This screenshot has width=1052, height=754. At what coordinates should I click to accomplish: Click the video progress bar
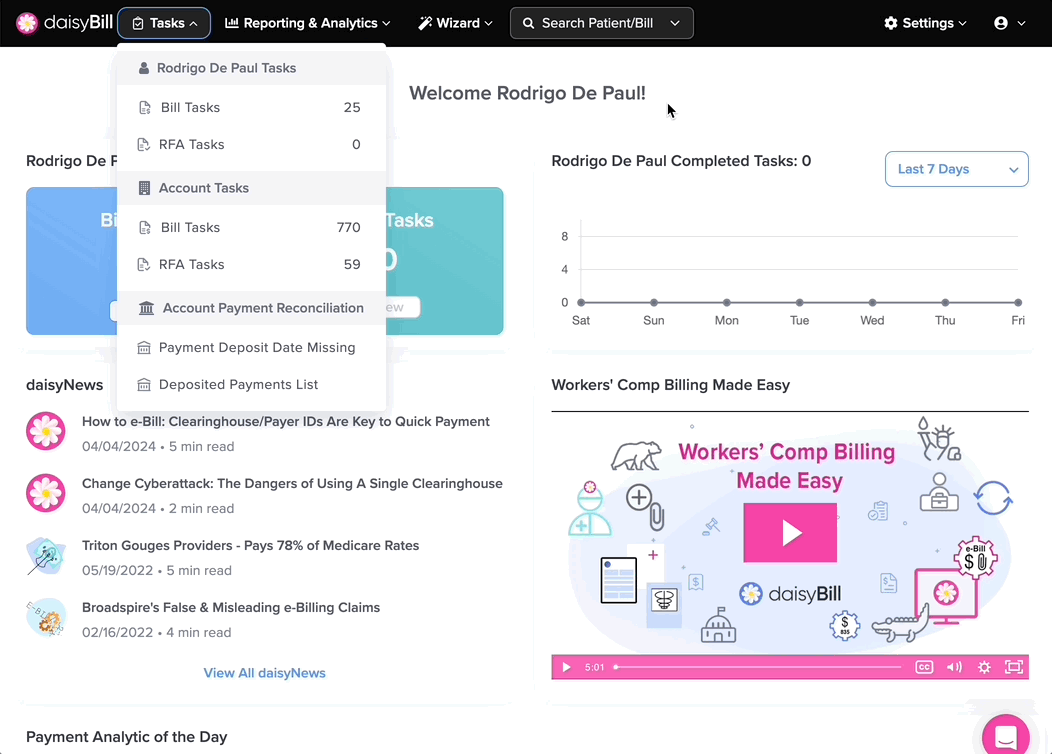point(757,667)
